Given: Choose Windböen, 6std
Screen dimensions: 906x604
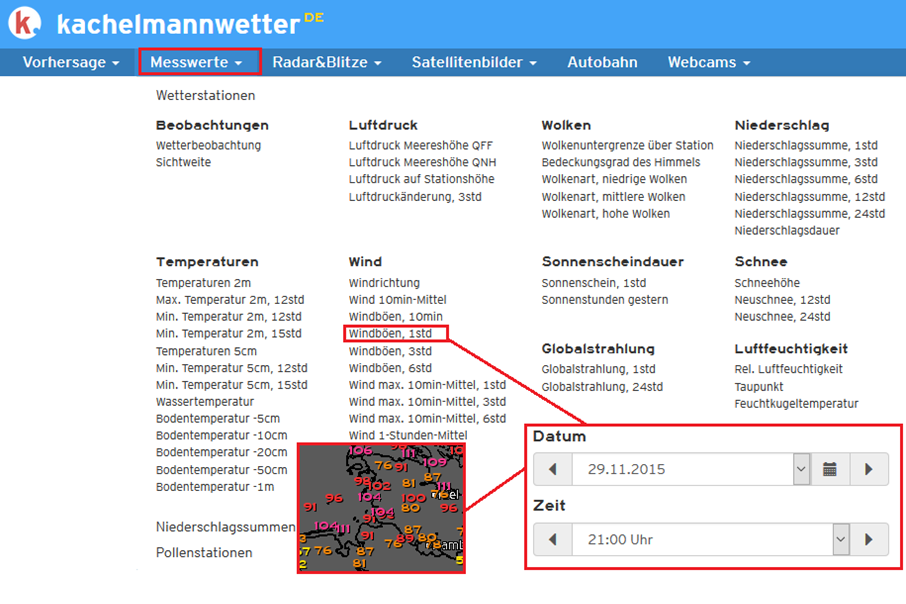Looking at the screenshot, I should point(390,368).
